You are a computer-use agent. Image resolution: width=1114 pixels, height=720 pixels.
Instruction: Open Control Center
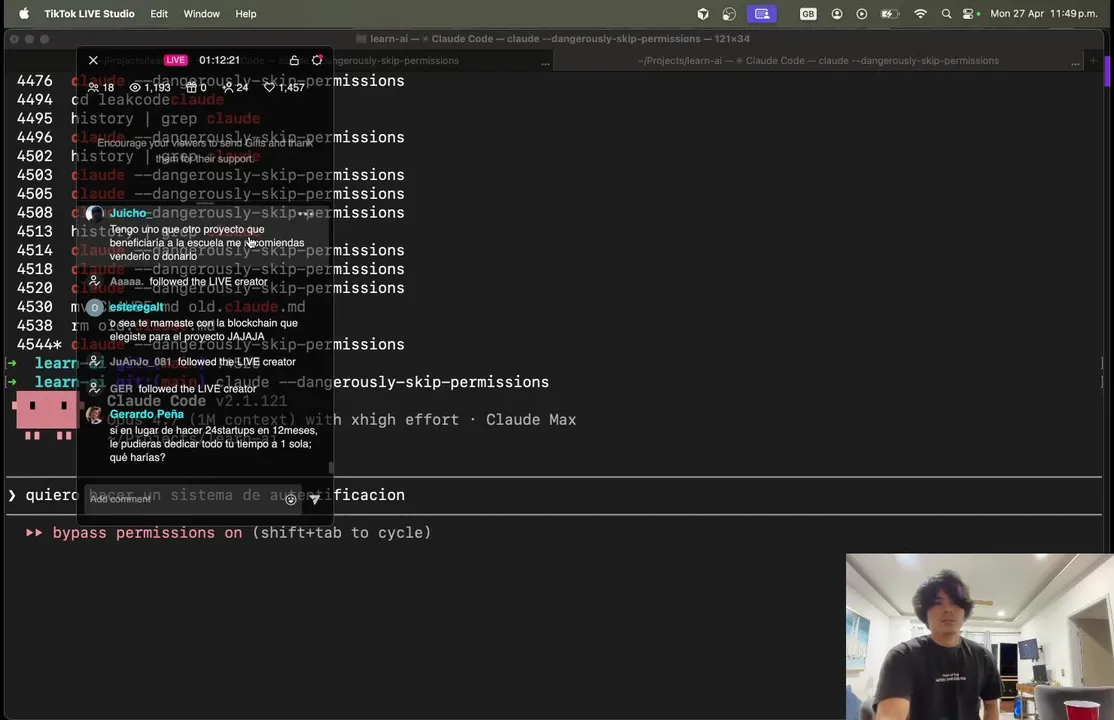970,14
